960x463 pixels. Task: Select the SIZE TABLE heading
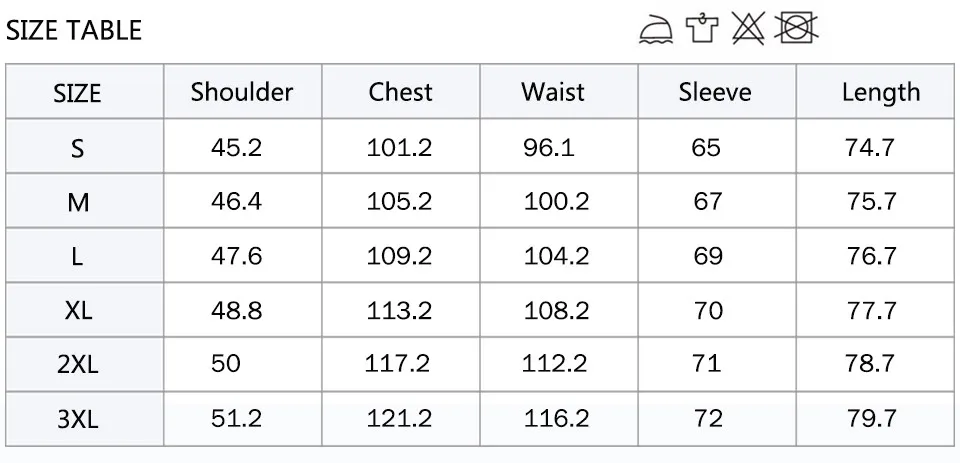[74, 30]
